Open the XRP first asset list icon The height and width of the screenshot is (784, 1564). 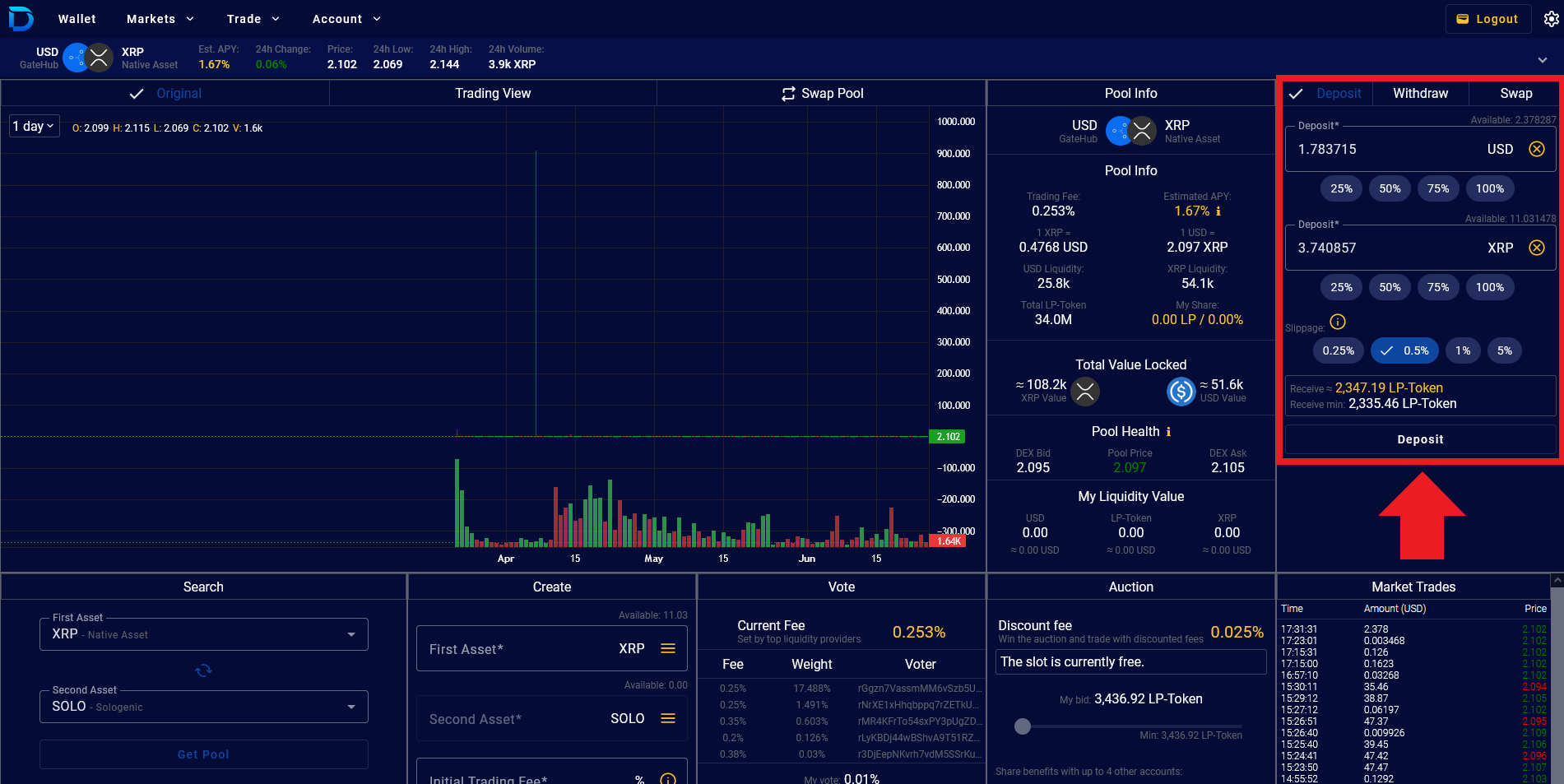[x=668, y=648]
